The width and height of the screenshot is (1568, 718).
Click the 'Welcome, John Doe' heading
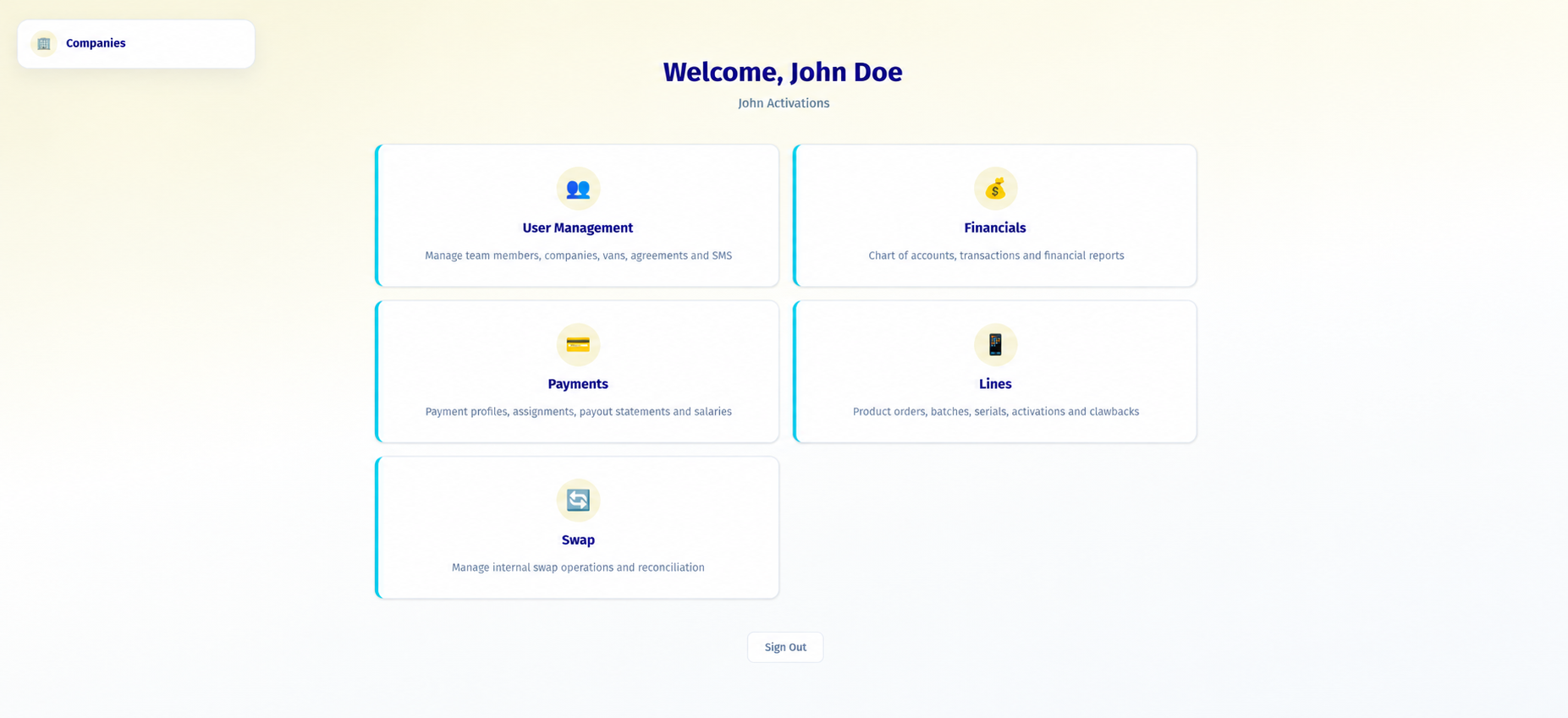click(783, 72)
